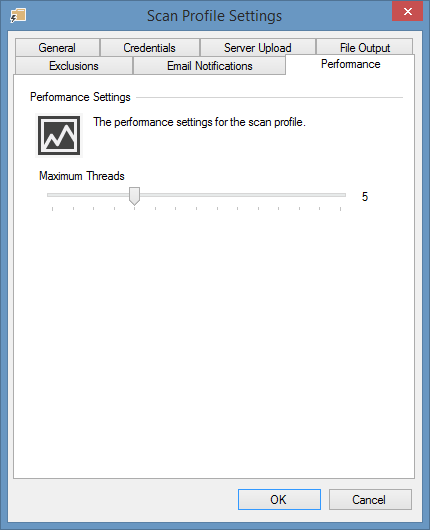The height and width of the screenshot is (530, 430).
Task: Open the Credentials tab
Action: [x=149, y=48]
